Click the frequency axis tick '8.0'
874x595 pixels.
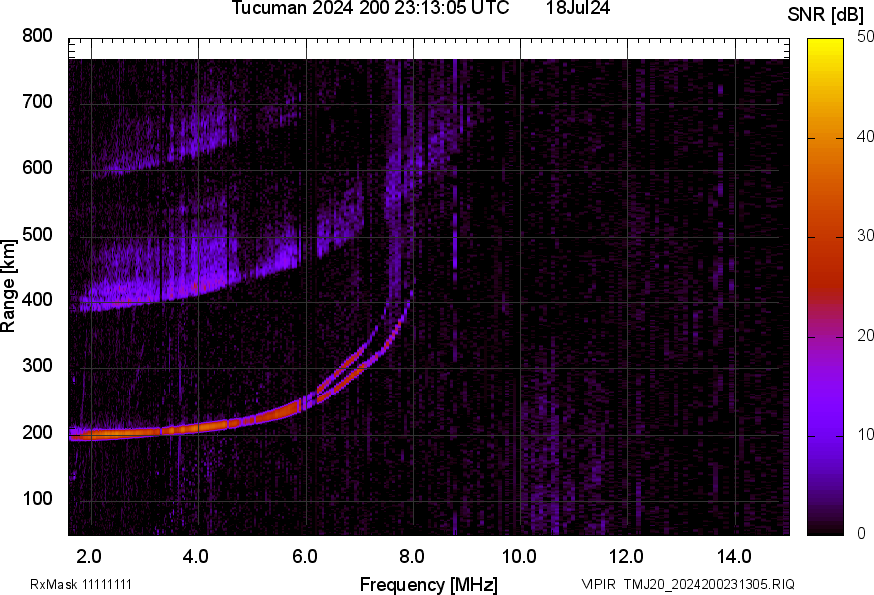click(412, 556)
